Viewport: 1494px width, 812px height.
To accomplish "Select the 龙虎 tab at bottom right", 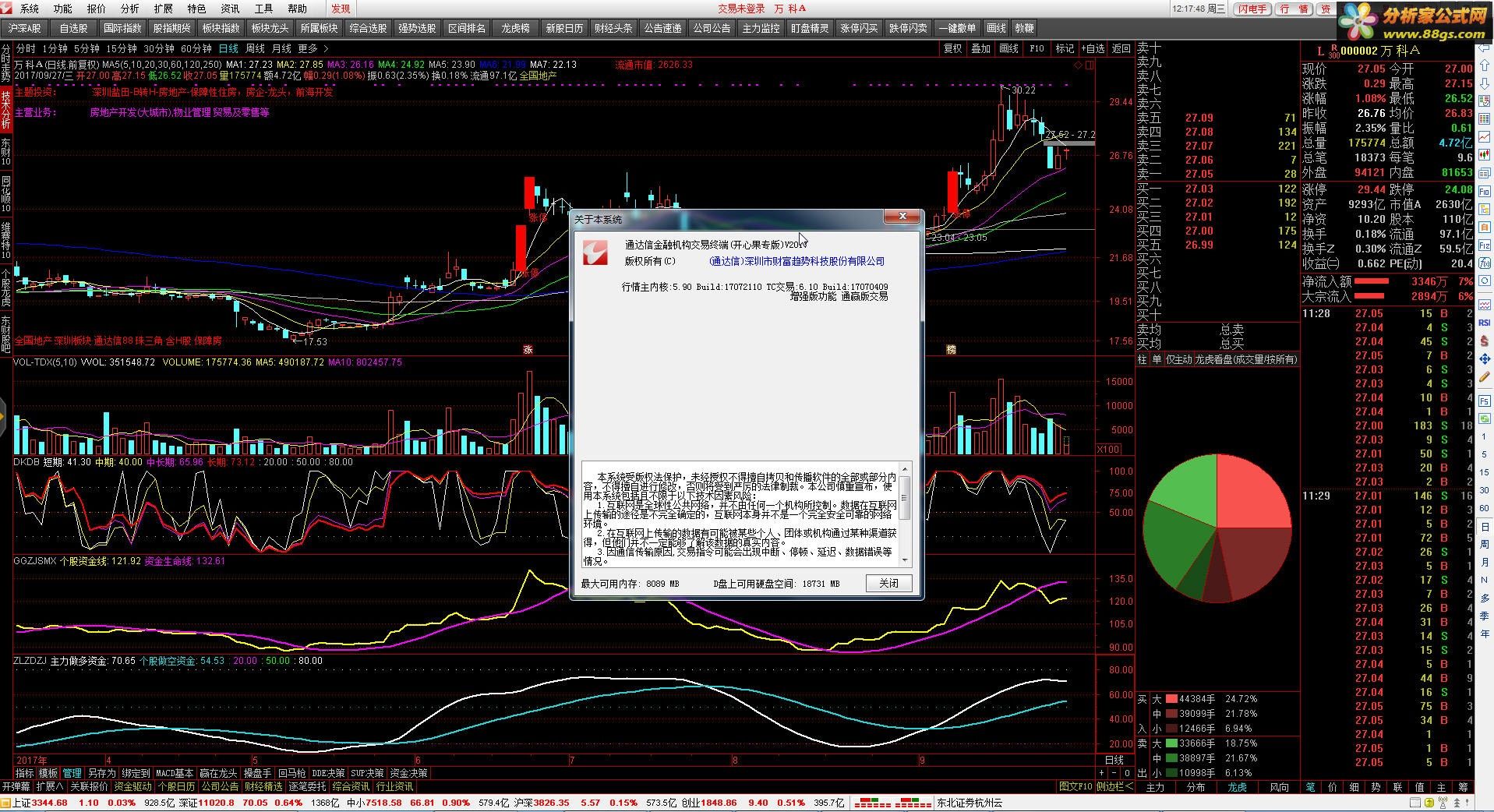I will [1238, 788].
